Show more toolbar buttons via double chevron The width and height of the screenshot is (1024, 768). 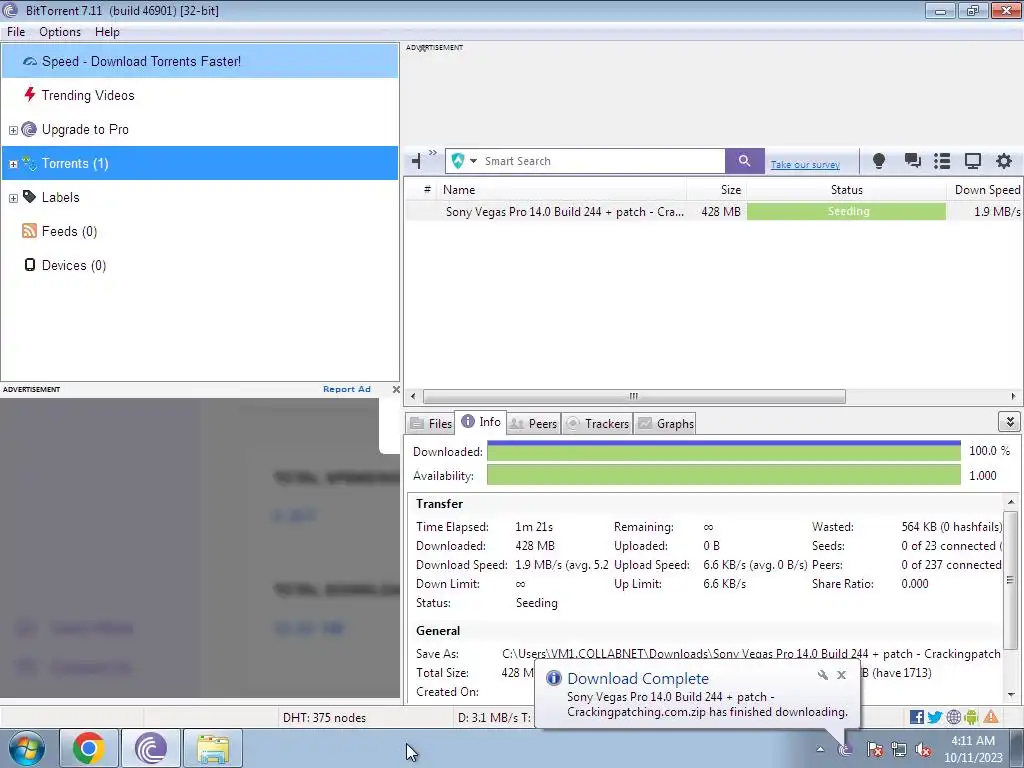[433, 153]
